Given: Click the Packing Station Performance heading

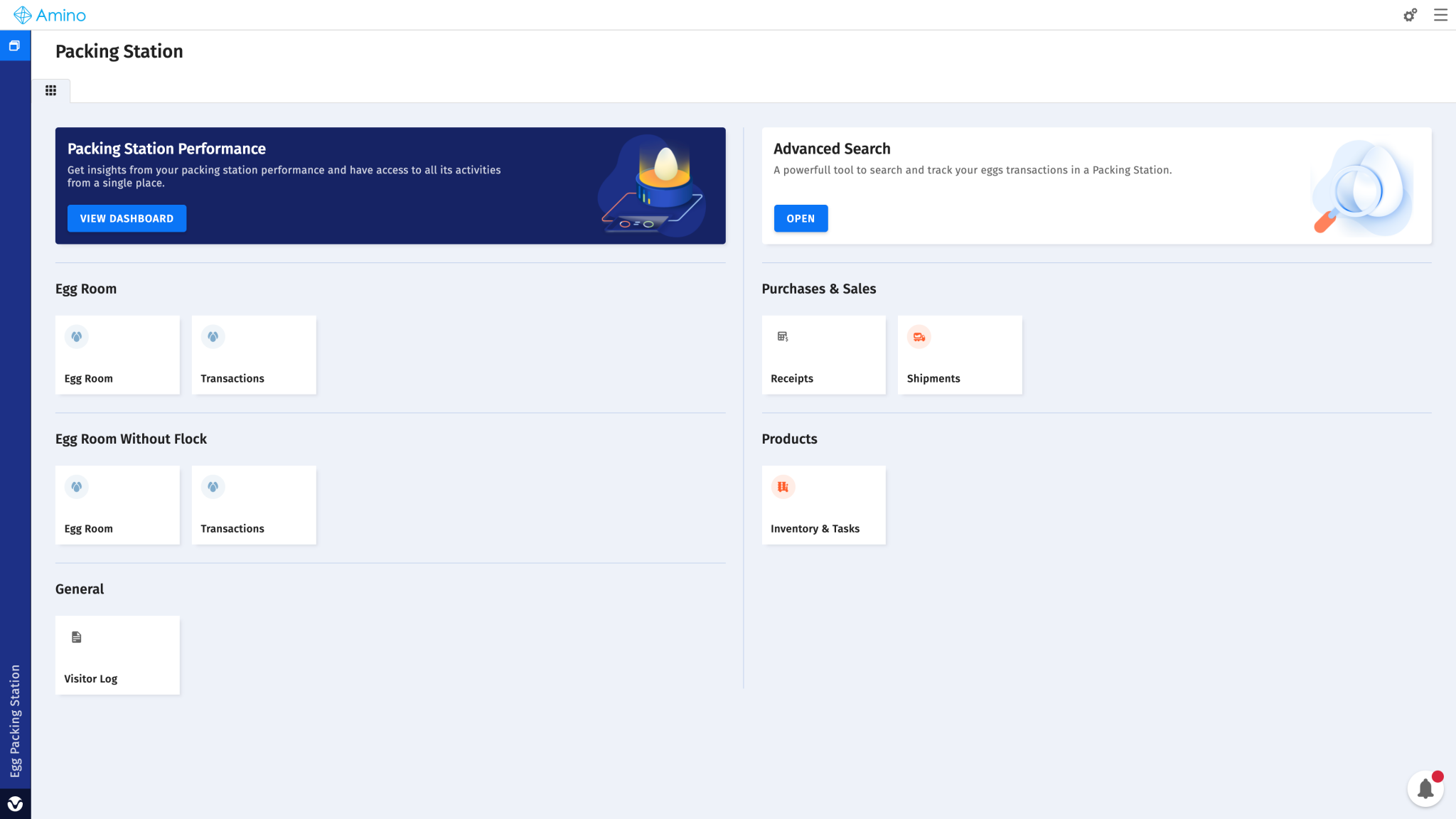Looking at the screenshot, I should point(166,149).
